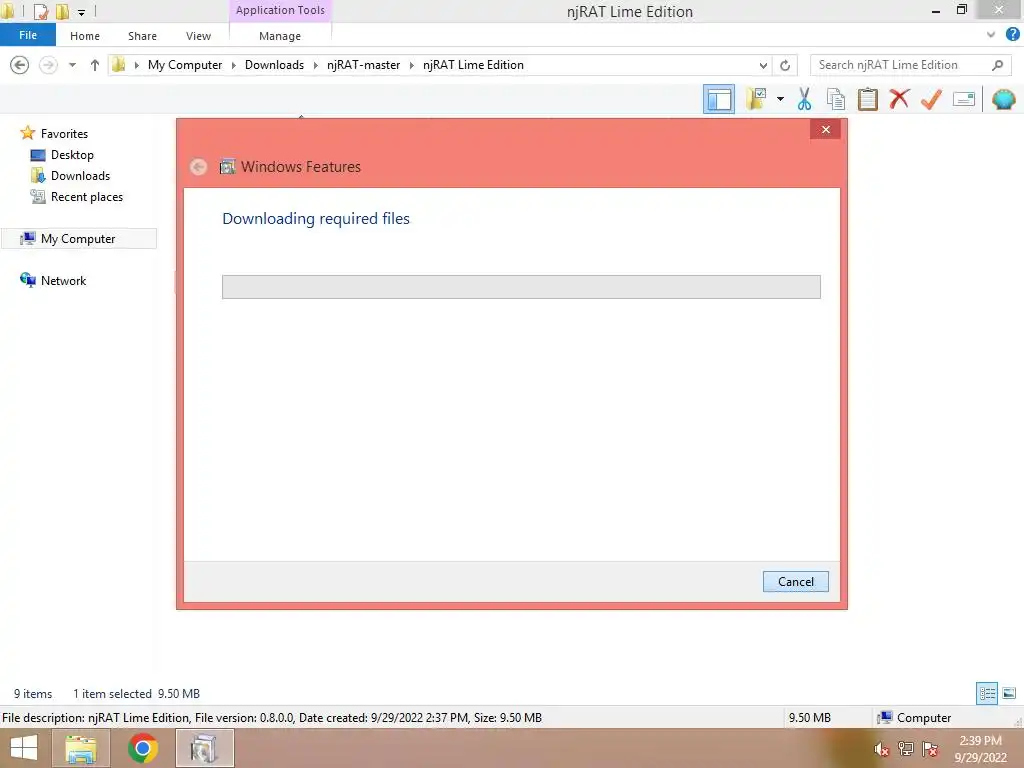
Task: Click the scissors Cut icon
Action: click(805, 99)
